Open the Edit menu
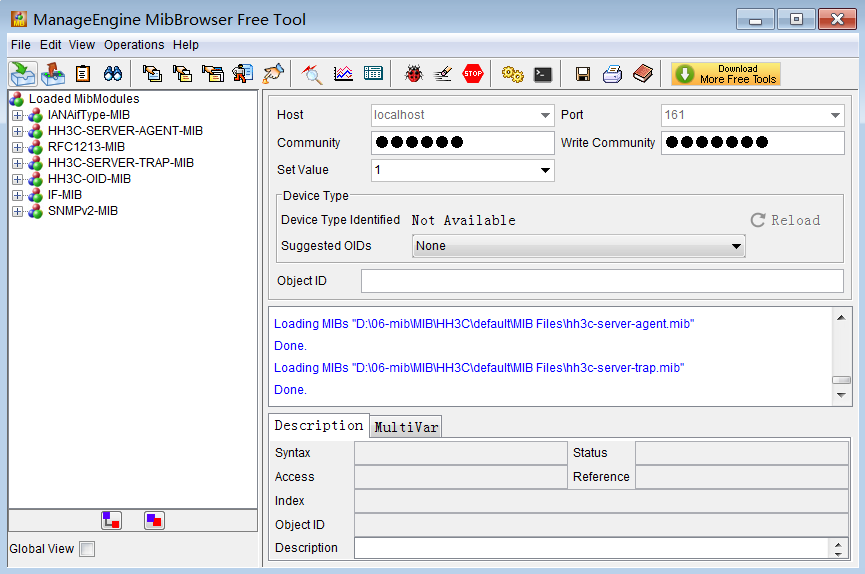This screenshot has height=574, width=865. [x=51, y=45]
